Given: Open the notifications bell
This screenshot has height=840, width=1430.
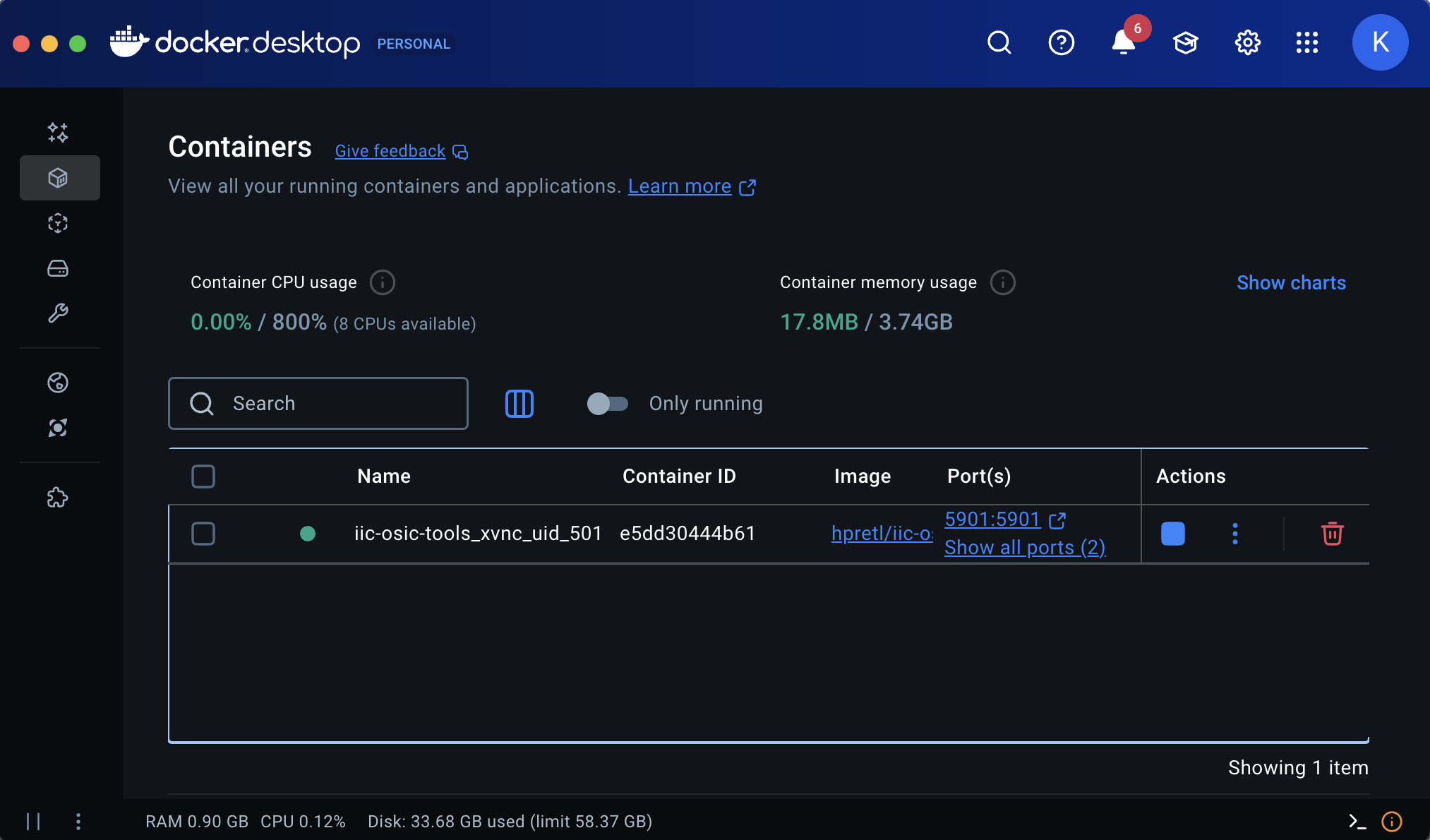Looking at the screenshot, I should click(1123, 43).
